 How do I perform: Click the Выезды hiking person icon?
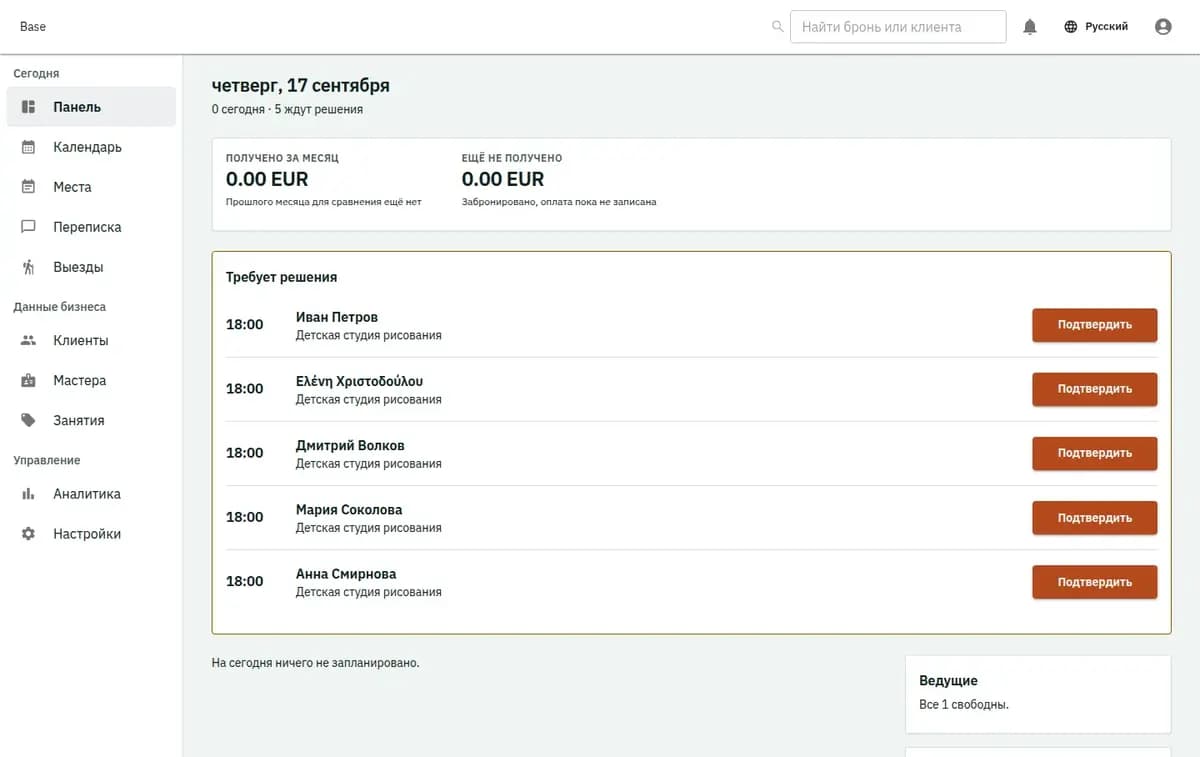click(x=29, y=267)
